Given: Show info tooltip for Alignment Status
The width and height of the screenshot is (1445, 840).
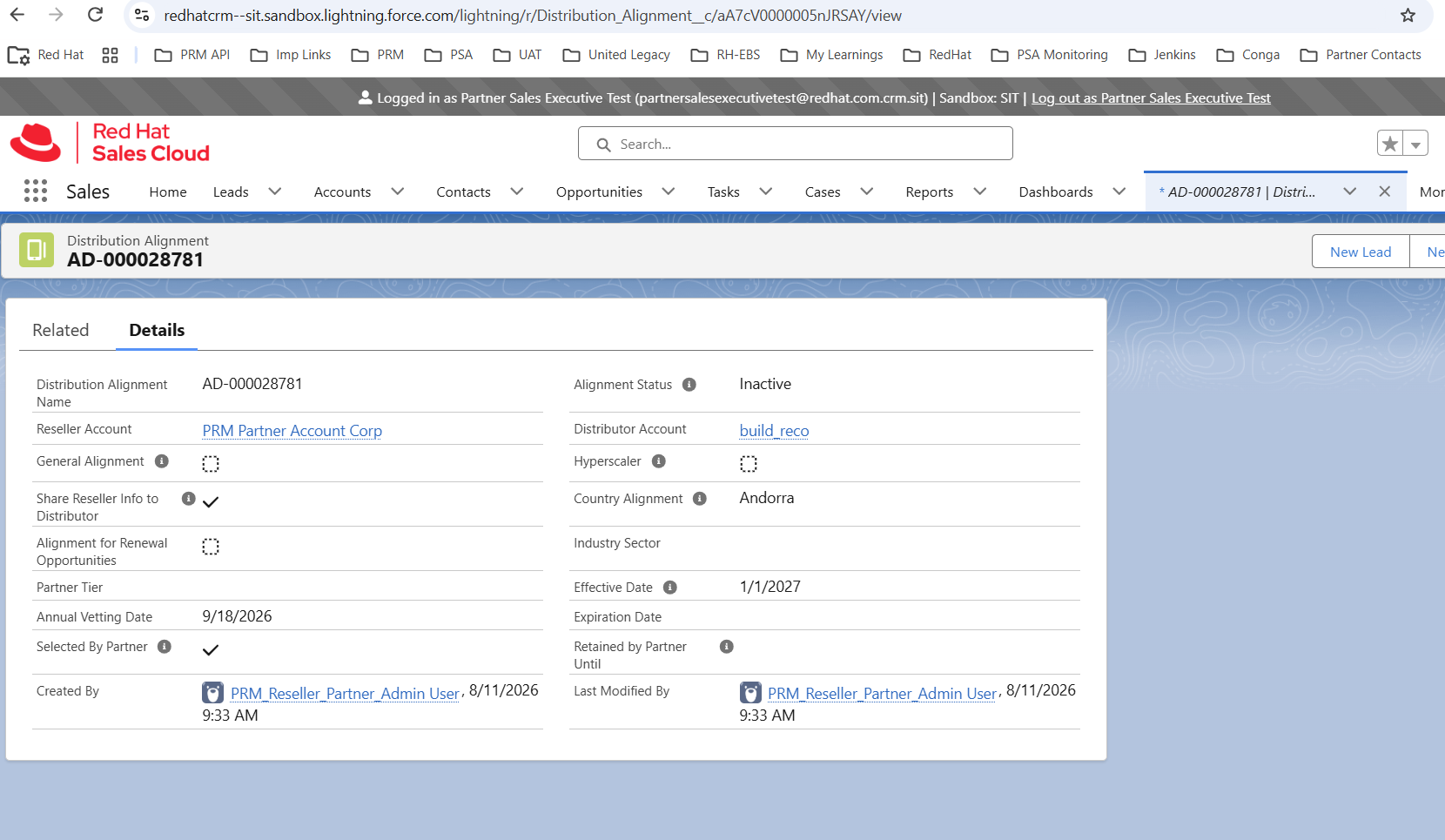Looking at the screenshot, I should (x=689, y=385).
